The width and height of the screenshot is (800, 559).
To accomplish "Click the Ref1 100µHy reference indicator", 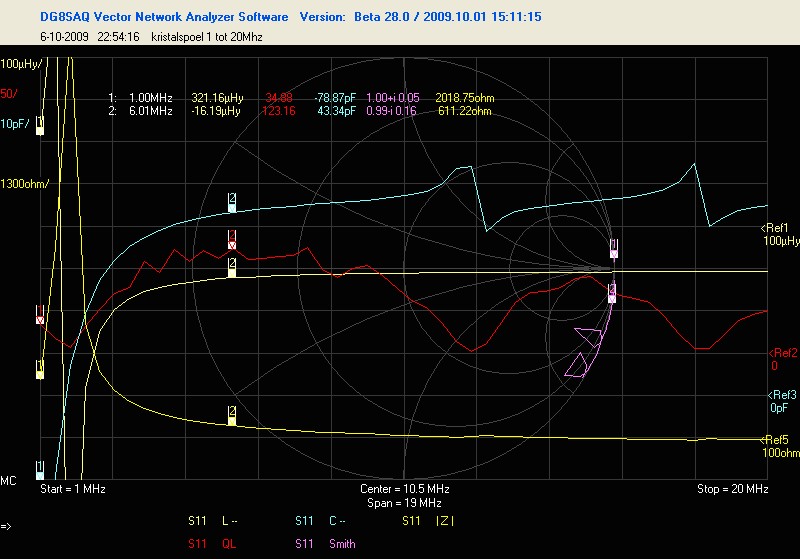I will (780, 234).
